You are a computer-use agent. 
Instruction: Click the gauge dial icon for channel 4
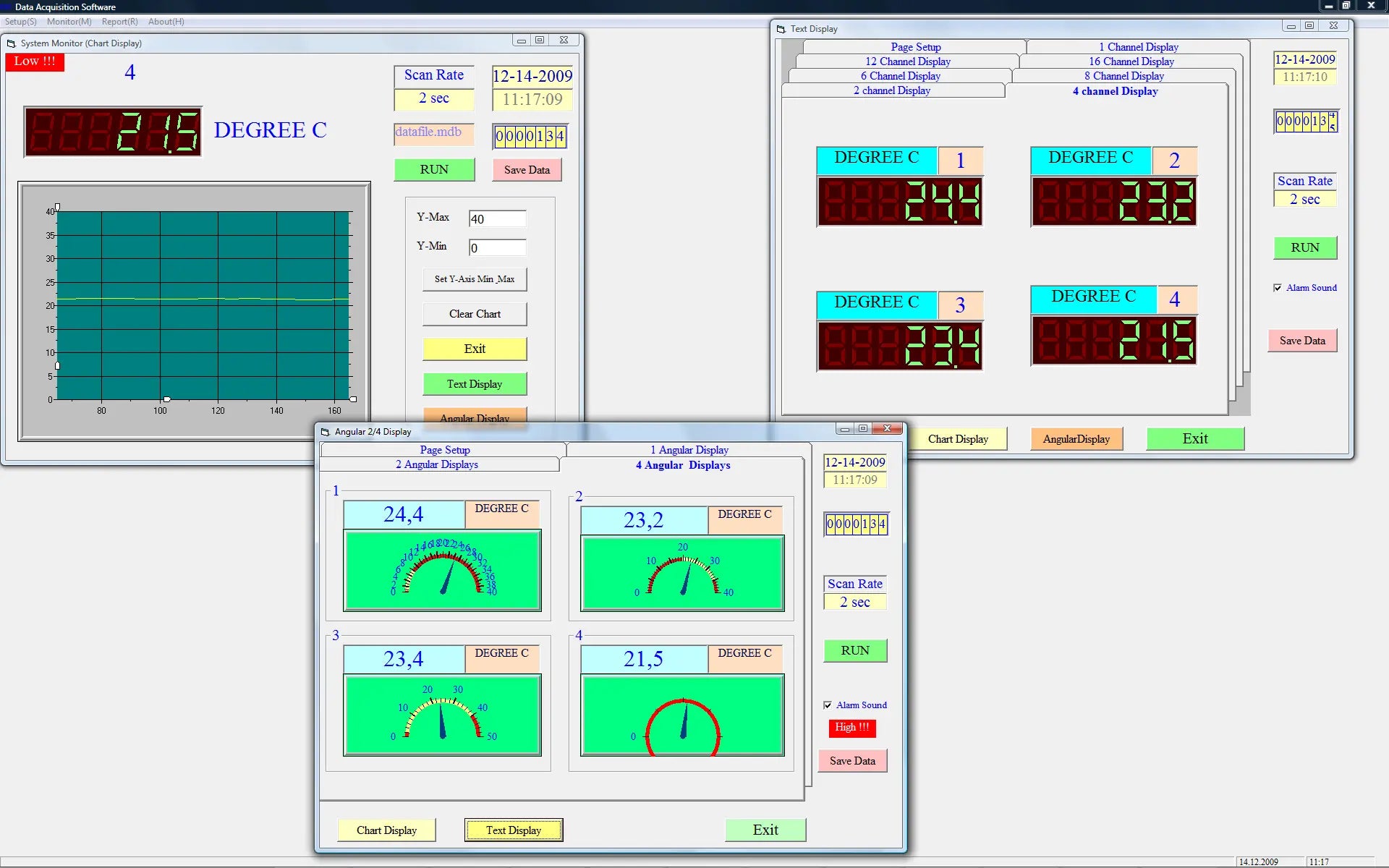682,725
